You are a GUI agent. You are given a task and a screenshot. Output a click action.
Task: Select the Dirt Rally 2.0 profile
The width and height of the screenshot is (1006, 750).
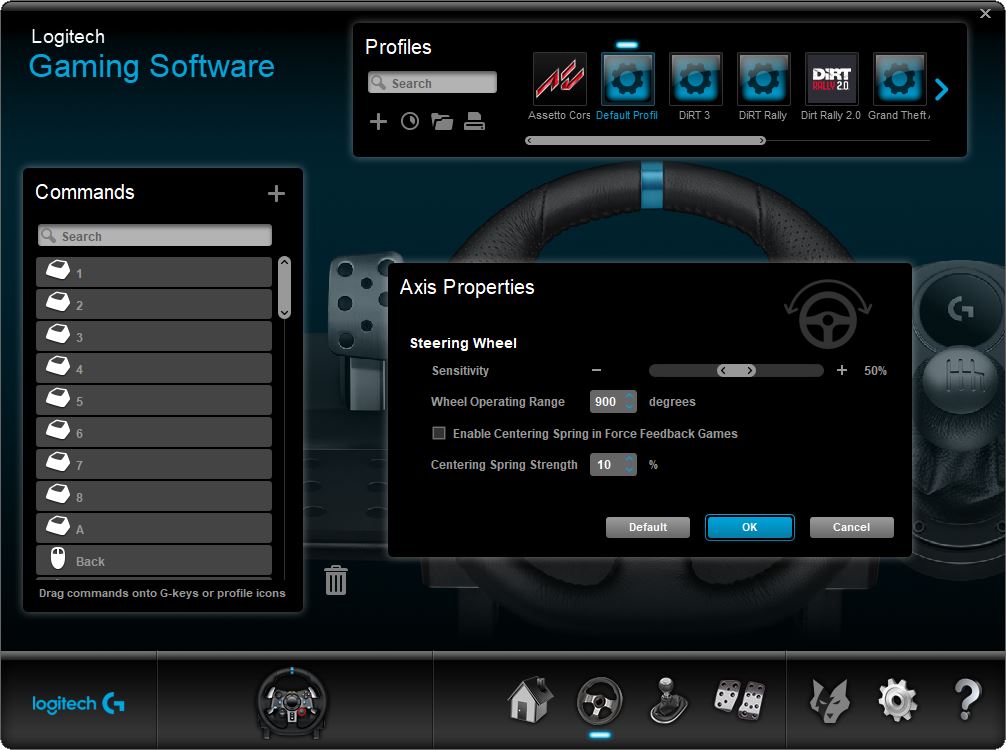coord(831,87)
